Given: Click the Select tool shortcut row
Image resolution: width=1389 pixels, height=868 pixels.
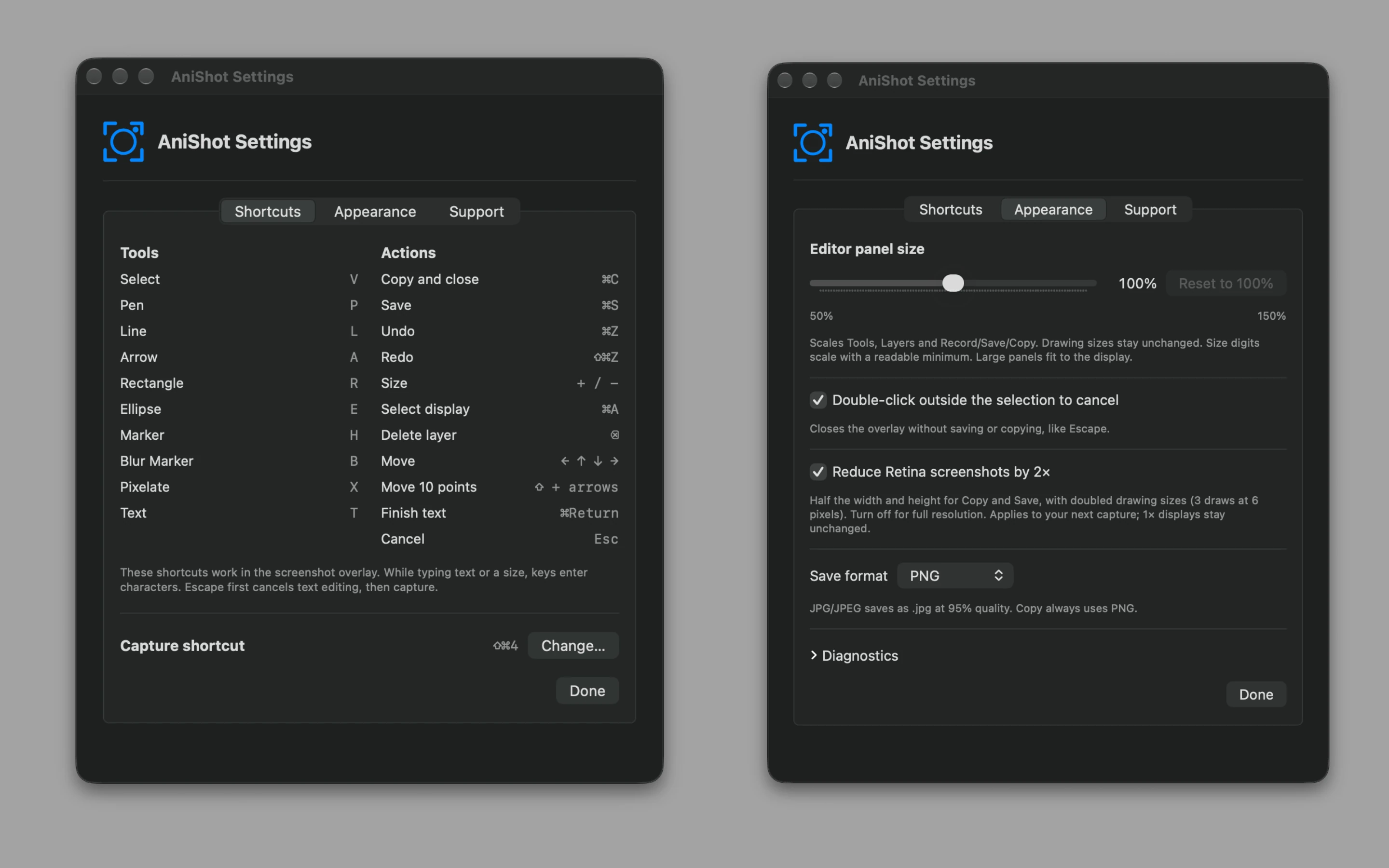Looking at the screenshot, I should click(x=239, y=280).
